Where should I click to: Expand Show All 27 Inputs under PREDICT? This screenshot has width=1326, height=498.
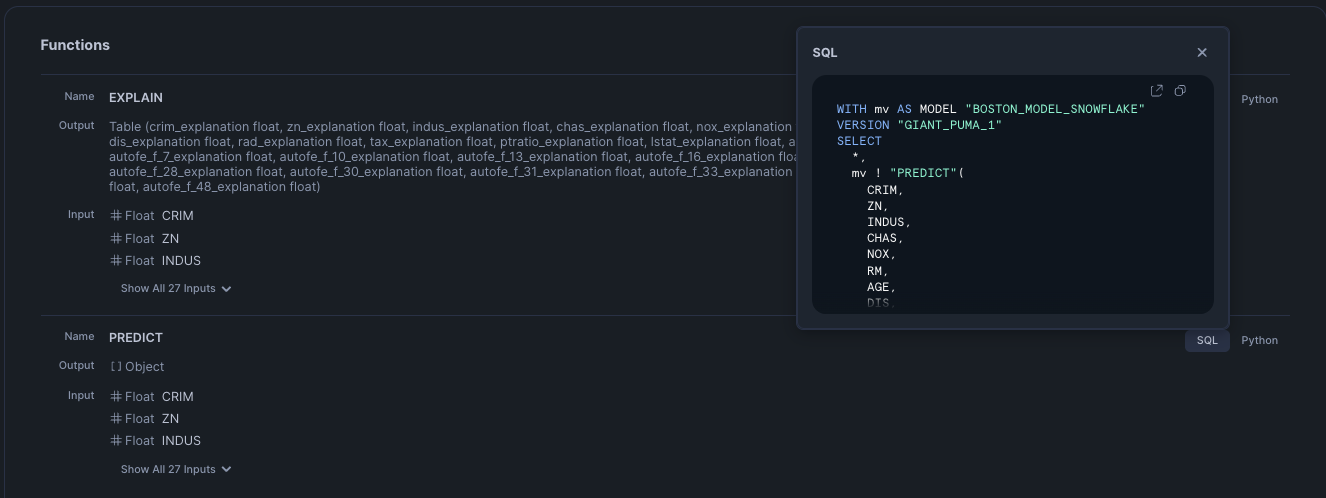176,470
